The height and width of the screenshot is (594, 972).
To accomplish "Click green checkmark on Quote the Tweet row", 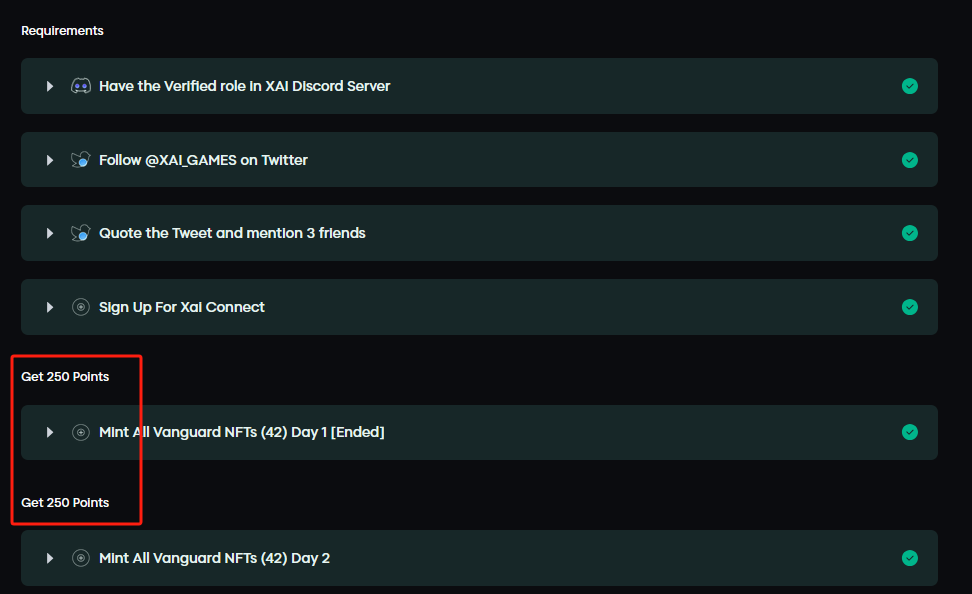I will coord(909,233).
